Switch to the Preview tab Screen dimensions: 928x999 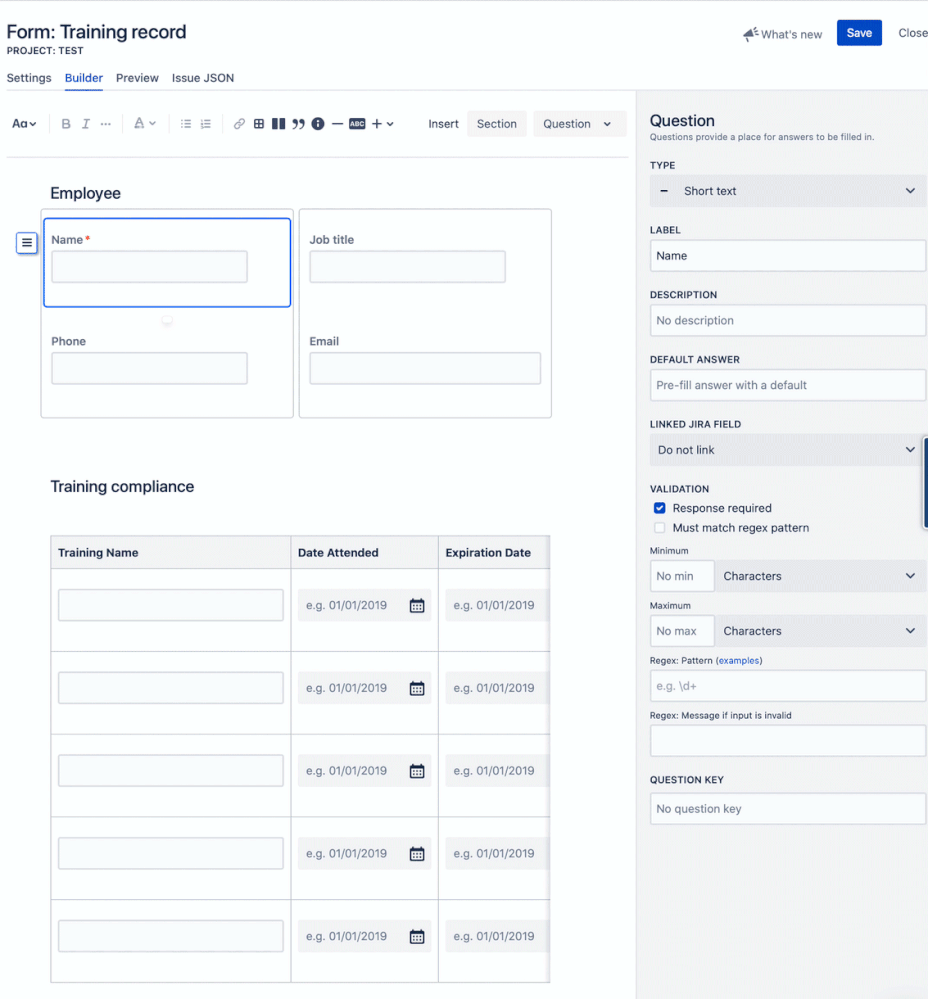tap(137, 78)
